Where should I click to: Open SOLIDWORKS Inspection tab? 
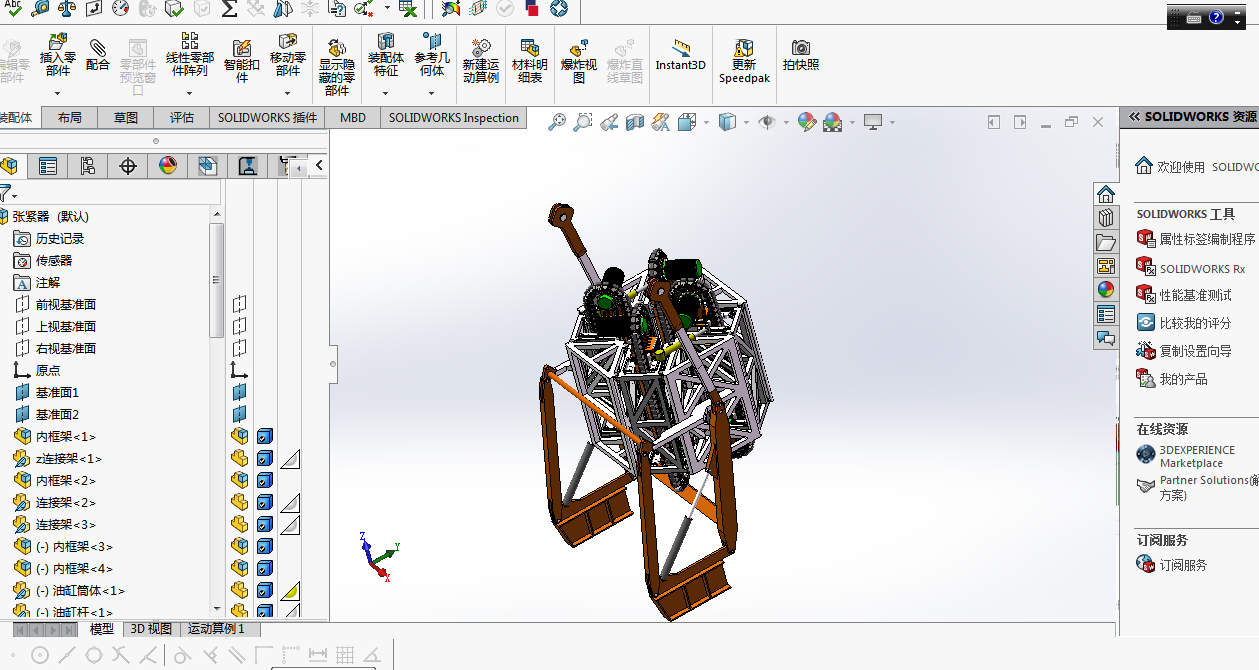coord(454,118)
